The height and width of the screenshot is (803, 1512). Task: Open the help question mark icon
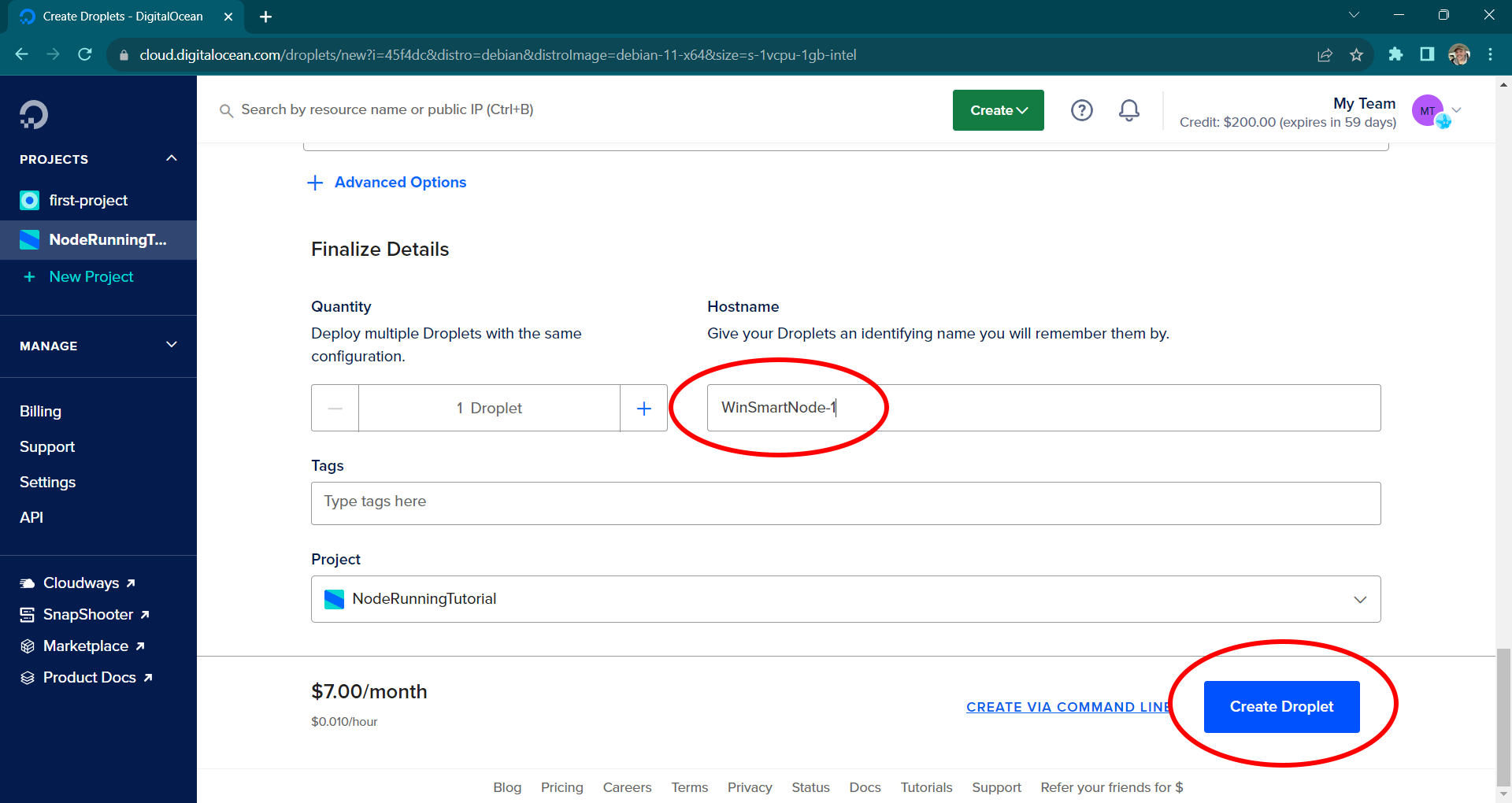point(1082,110)
